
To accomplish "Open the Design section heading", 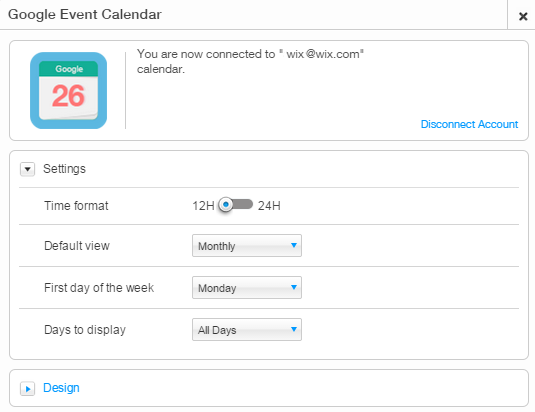I will click(61, 388).
